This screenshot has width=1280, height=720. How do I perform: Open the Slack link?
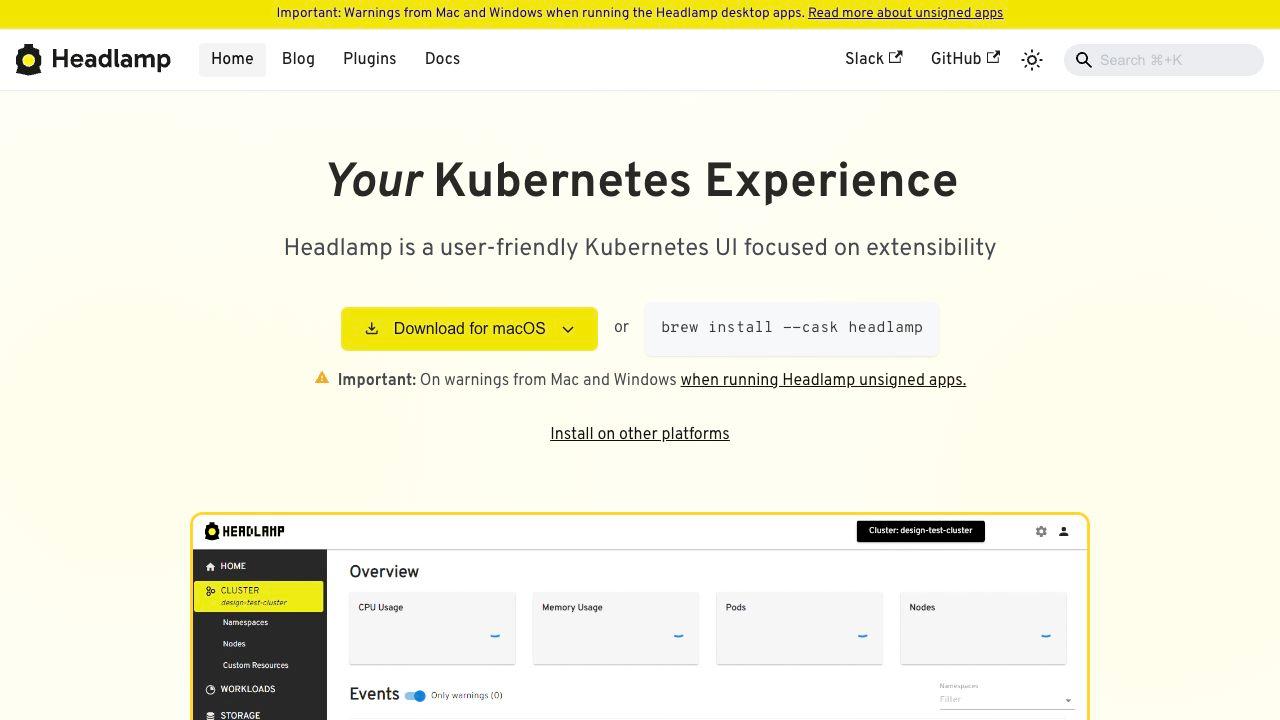873,59
